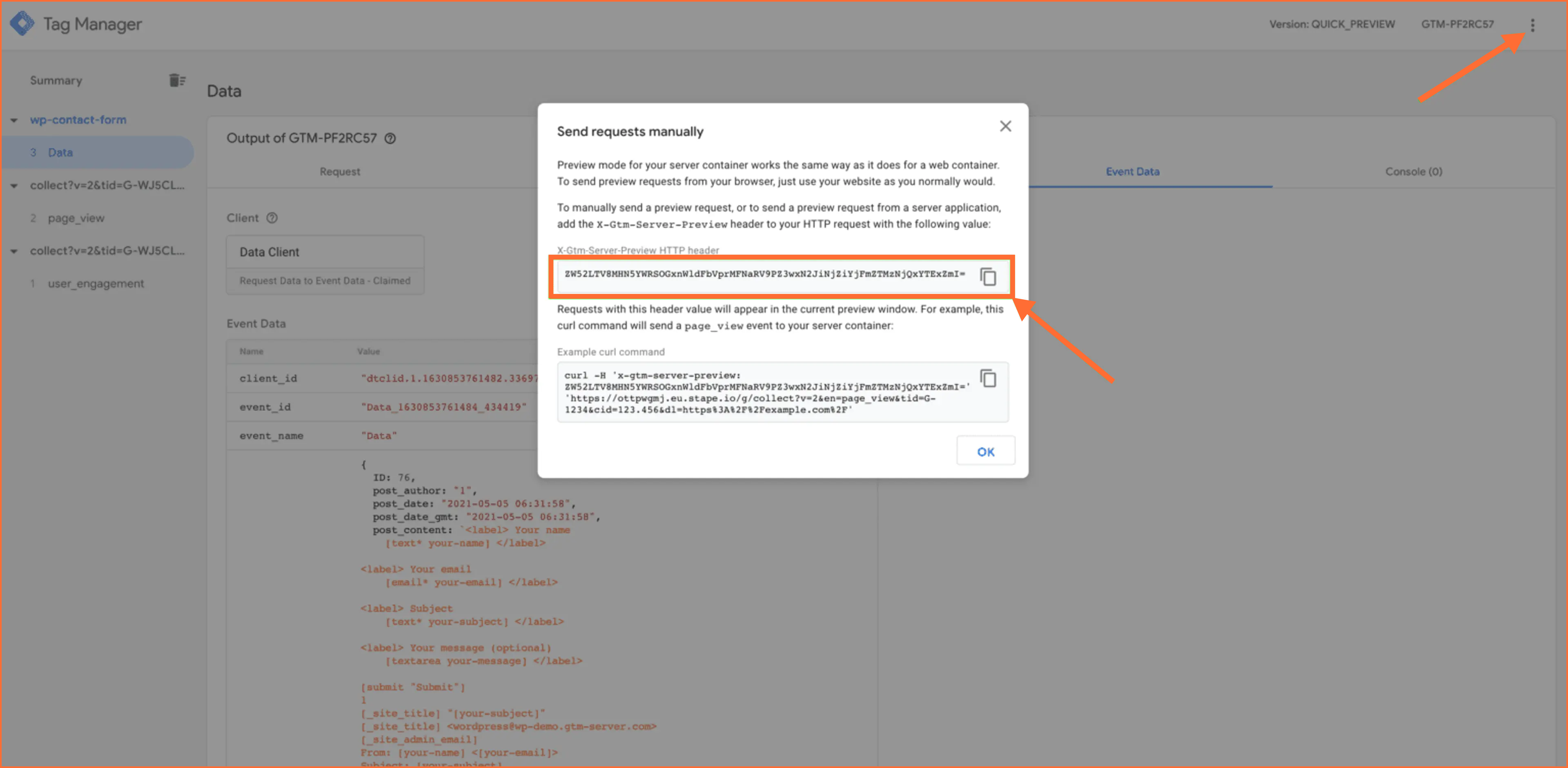Screen dimensions: 1568x768
Task: Click the copy icon next to X-Gtm-Server-Preview header
Action: tap(992, 275)
